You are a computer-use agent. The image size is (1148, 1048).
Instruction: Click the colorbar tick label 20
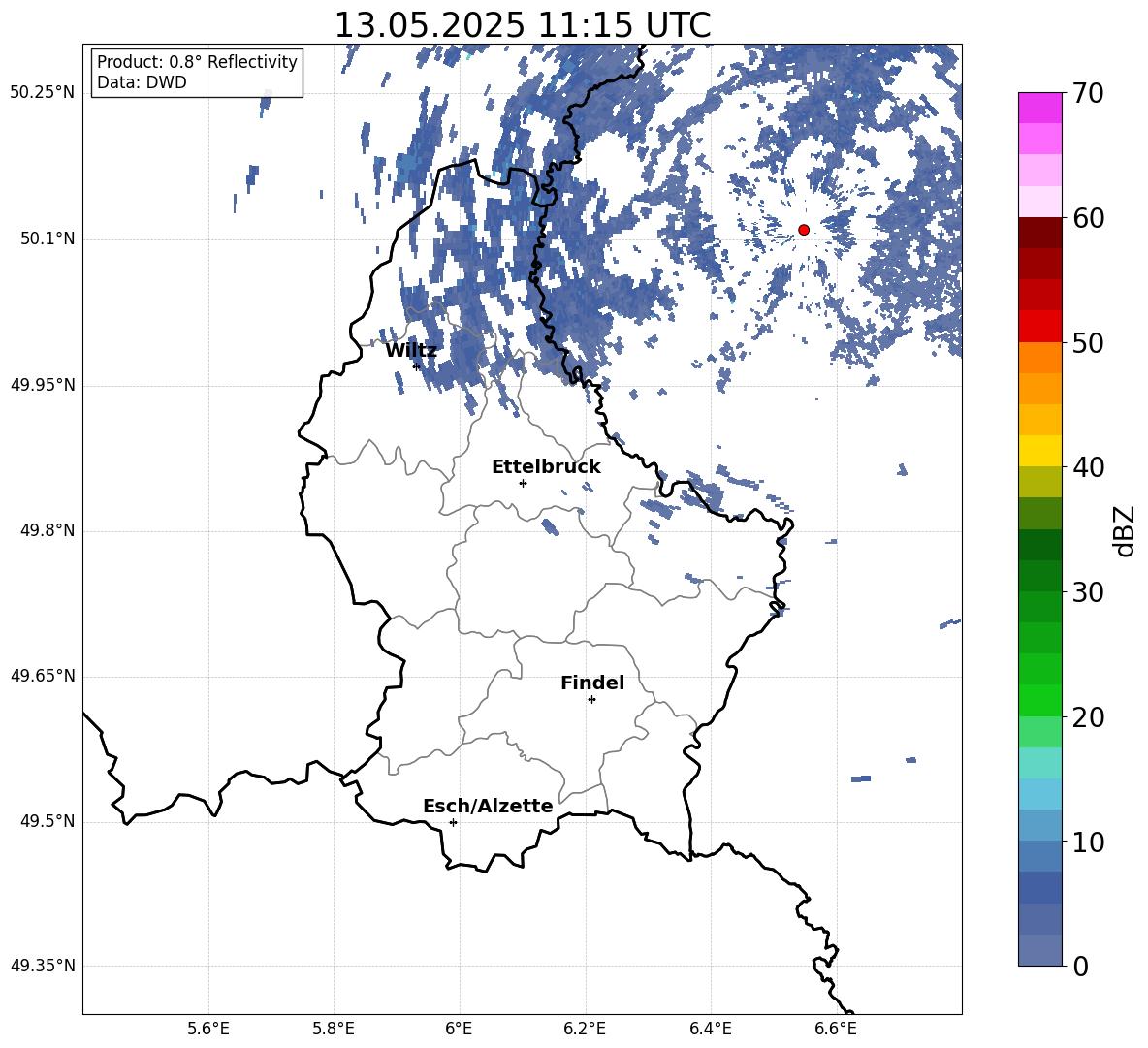coord(1088,717)
